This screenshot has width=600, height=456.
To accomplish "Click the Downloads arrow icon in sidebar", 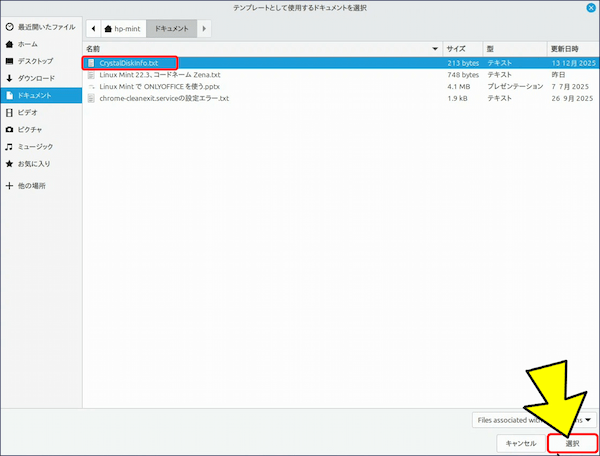I will coord(9,78).
